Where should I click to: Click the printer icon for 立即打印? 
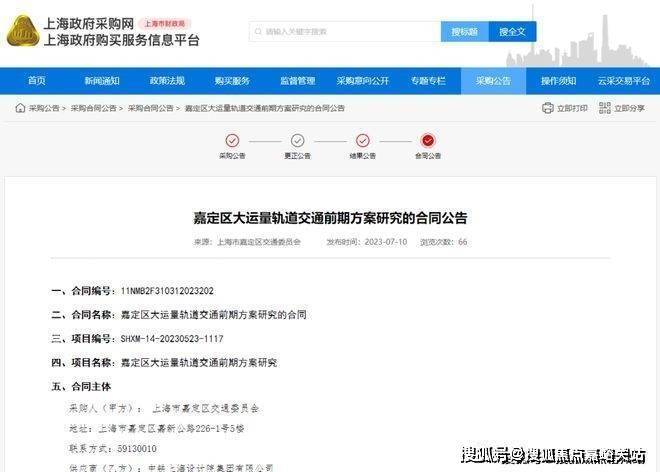click(x=547, y=108)
